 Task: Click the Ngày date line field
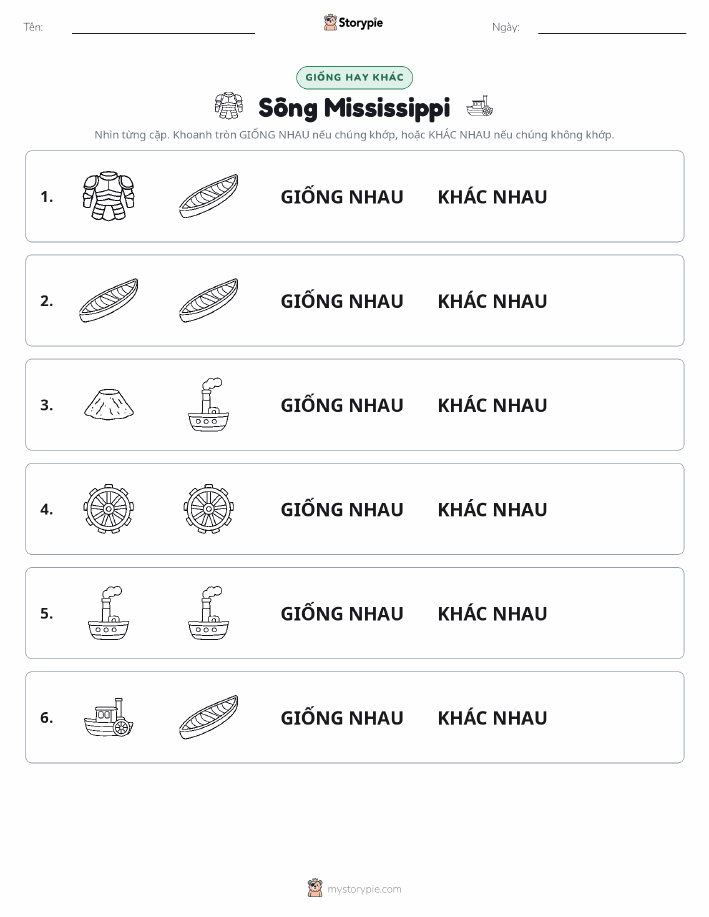tap(612, 27)
